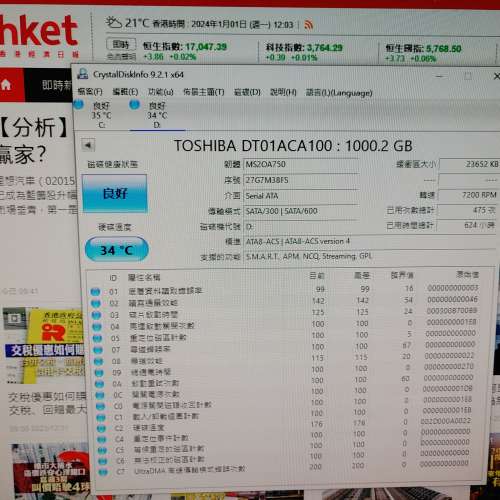
Task: Click the 34 °C temperature button
Action: [117, 250]
